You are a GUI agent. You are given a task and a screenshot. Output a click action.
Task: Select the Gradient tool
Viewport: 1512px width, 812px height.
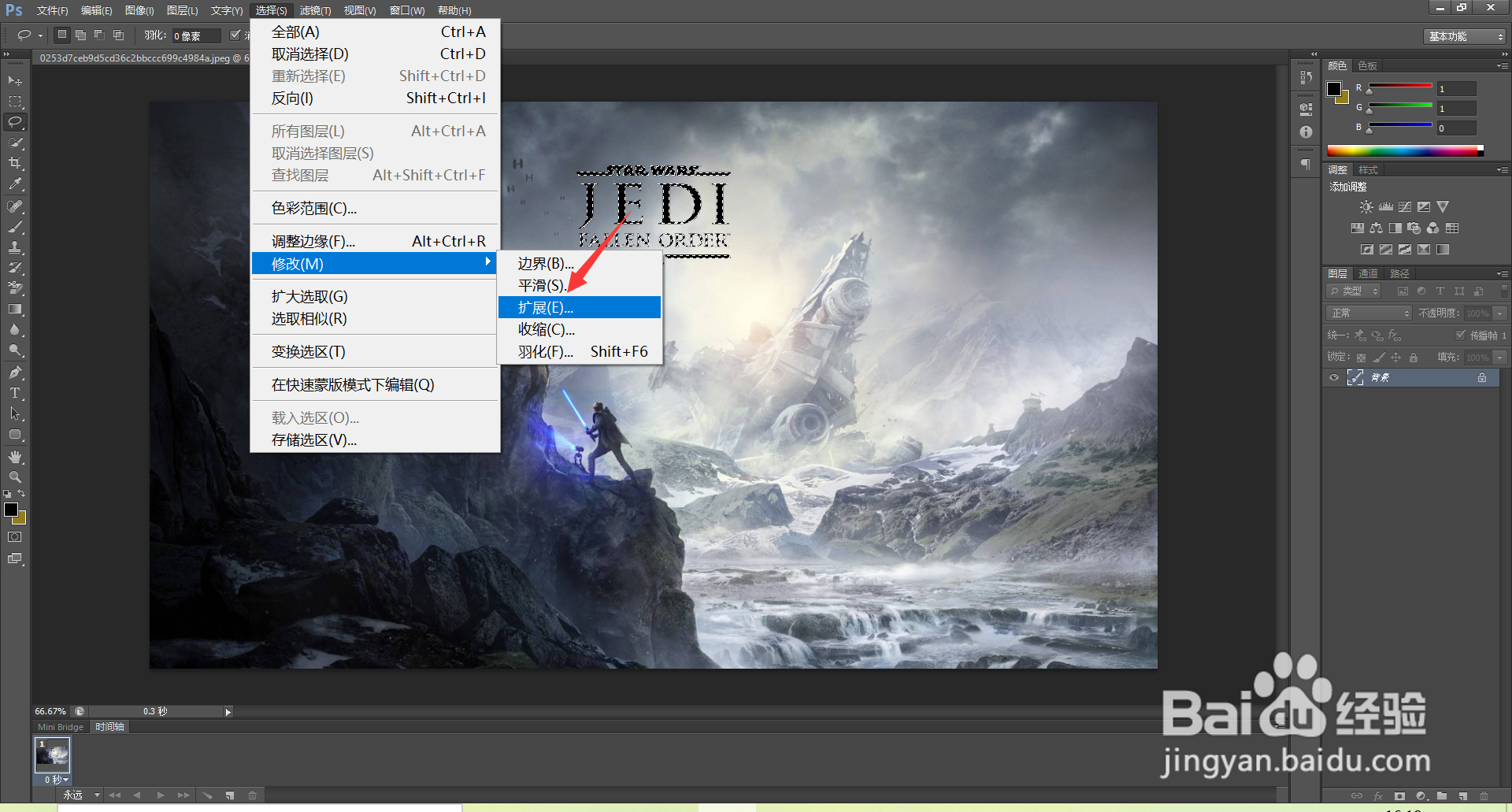[x=15, y=310]
